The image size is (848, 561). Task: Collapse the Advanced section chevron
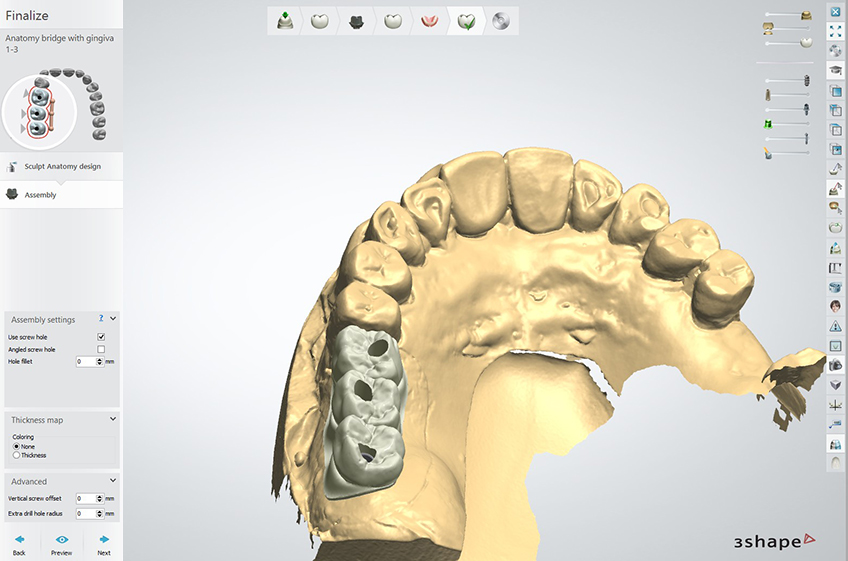[x=113, y=481]
